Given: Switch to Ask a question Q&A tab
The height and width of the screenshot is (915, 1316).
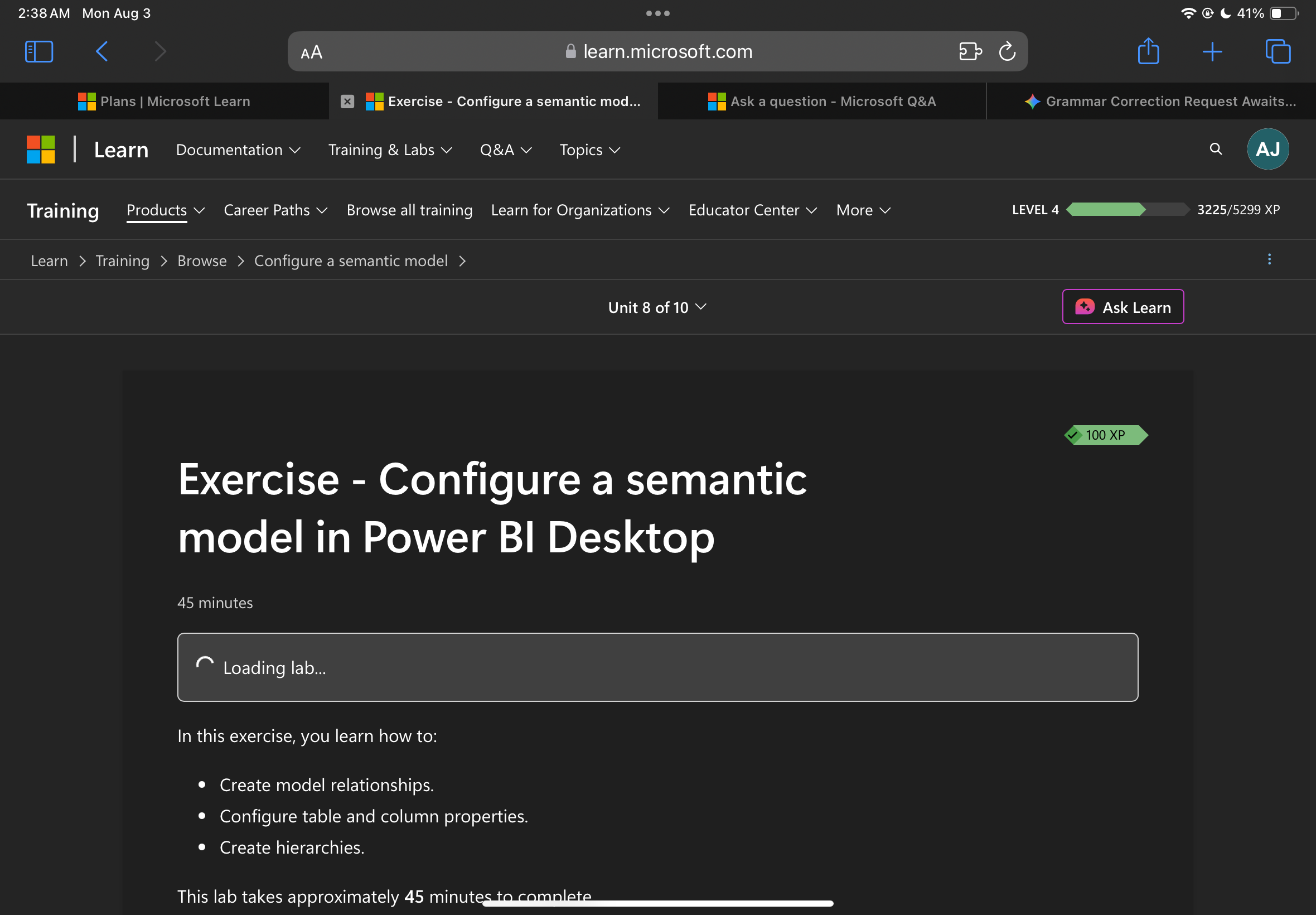Looking at the screenshot, I should [822, 102].
